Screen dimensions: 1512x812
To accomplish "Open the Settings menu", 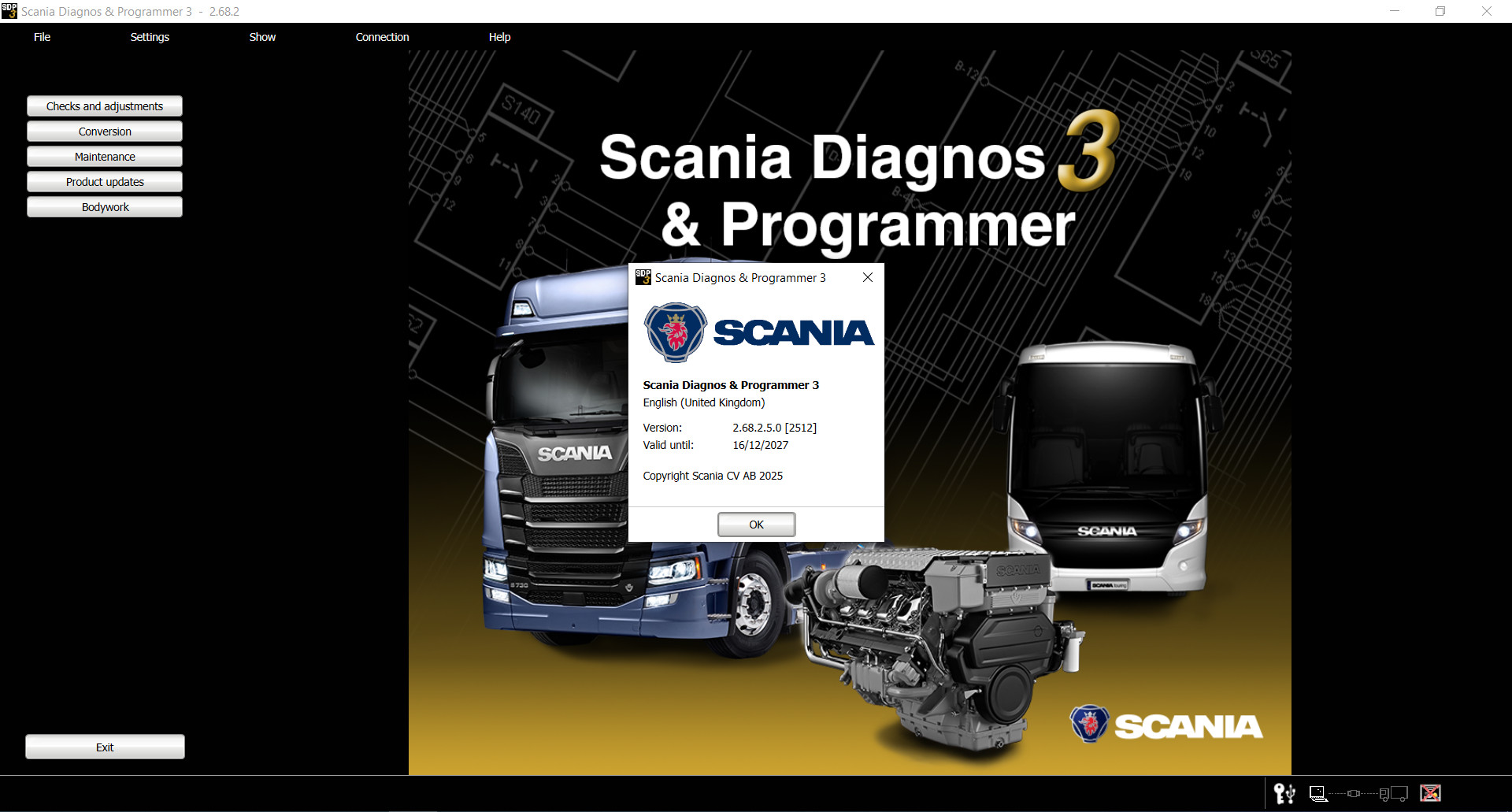I will tap(149, 36).
